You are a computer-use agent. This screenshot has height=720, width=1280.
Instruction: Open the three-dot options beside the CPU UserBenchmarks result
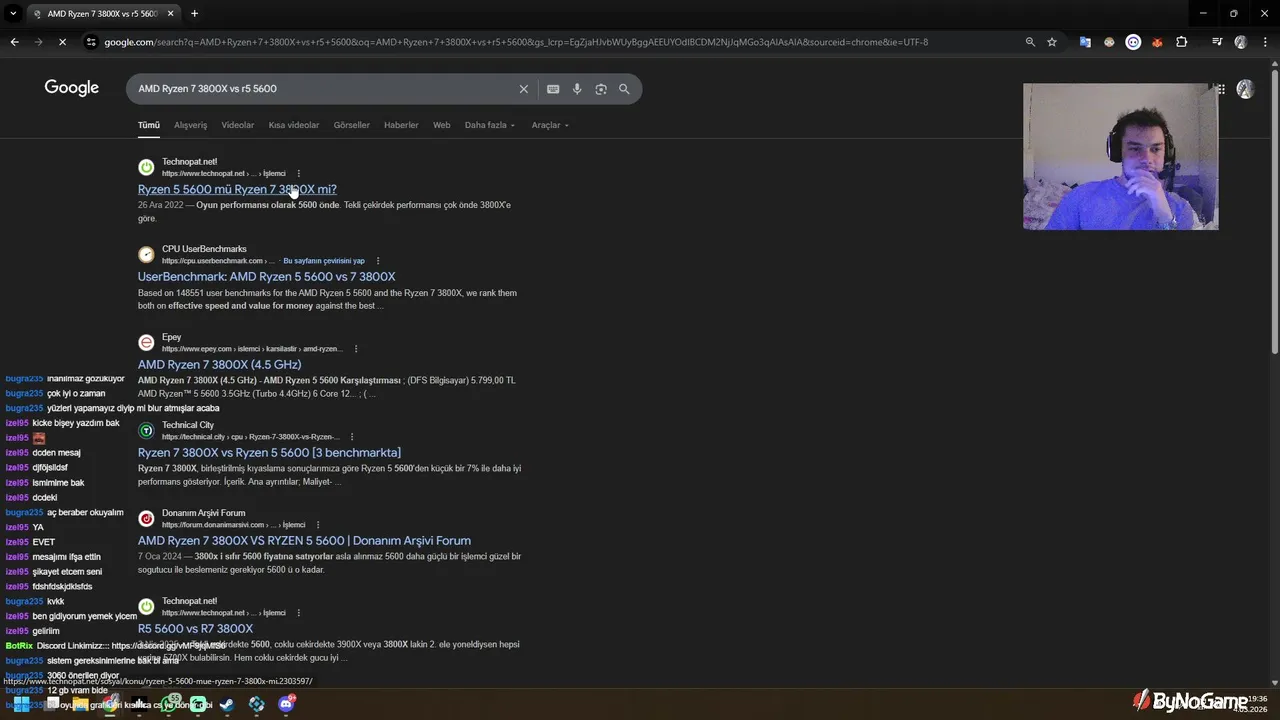pos(377,261)
